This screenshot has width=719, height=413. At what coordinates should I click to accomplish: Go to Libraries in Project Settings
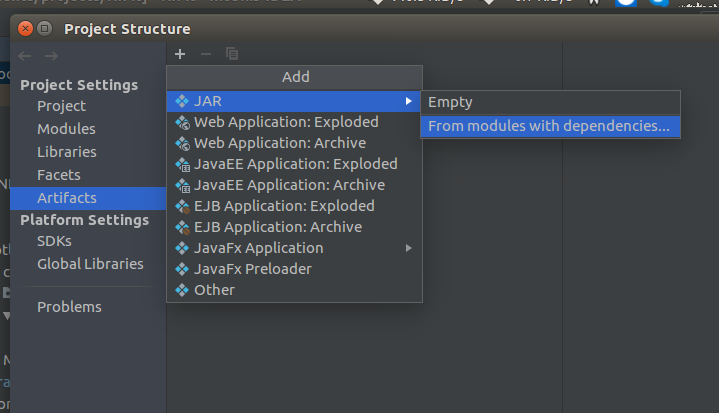coord(67,152)
